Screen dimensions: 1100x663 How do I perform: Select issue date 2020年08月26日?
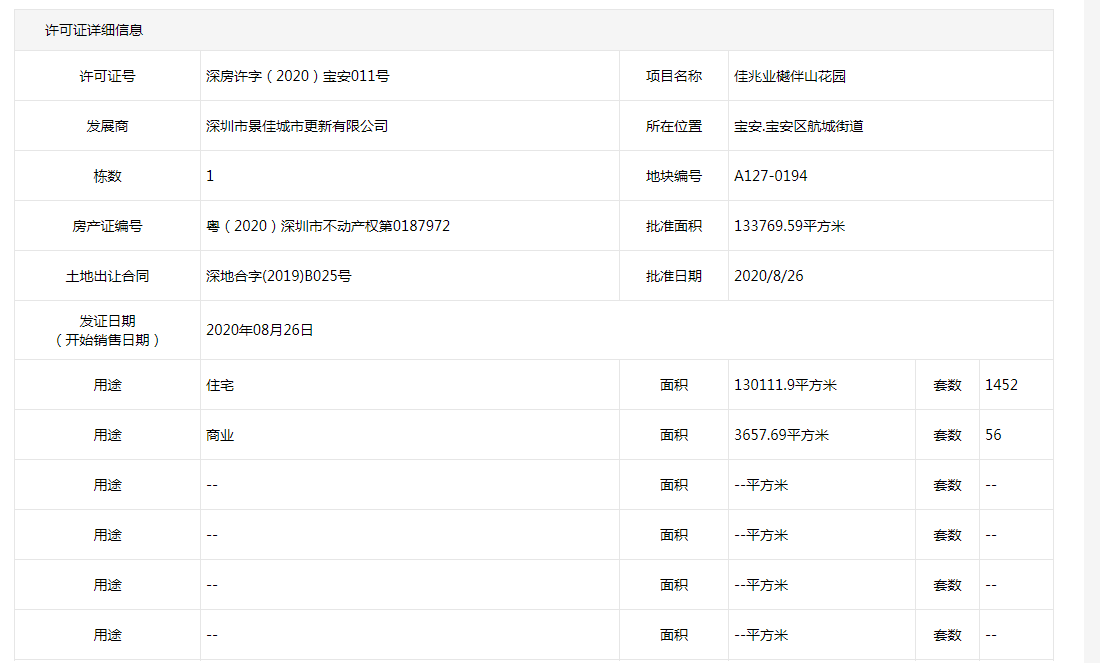(260, 330)
